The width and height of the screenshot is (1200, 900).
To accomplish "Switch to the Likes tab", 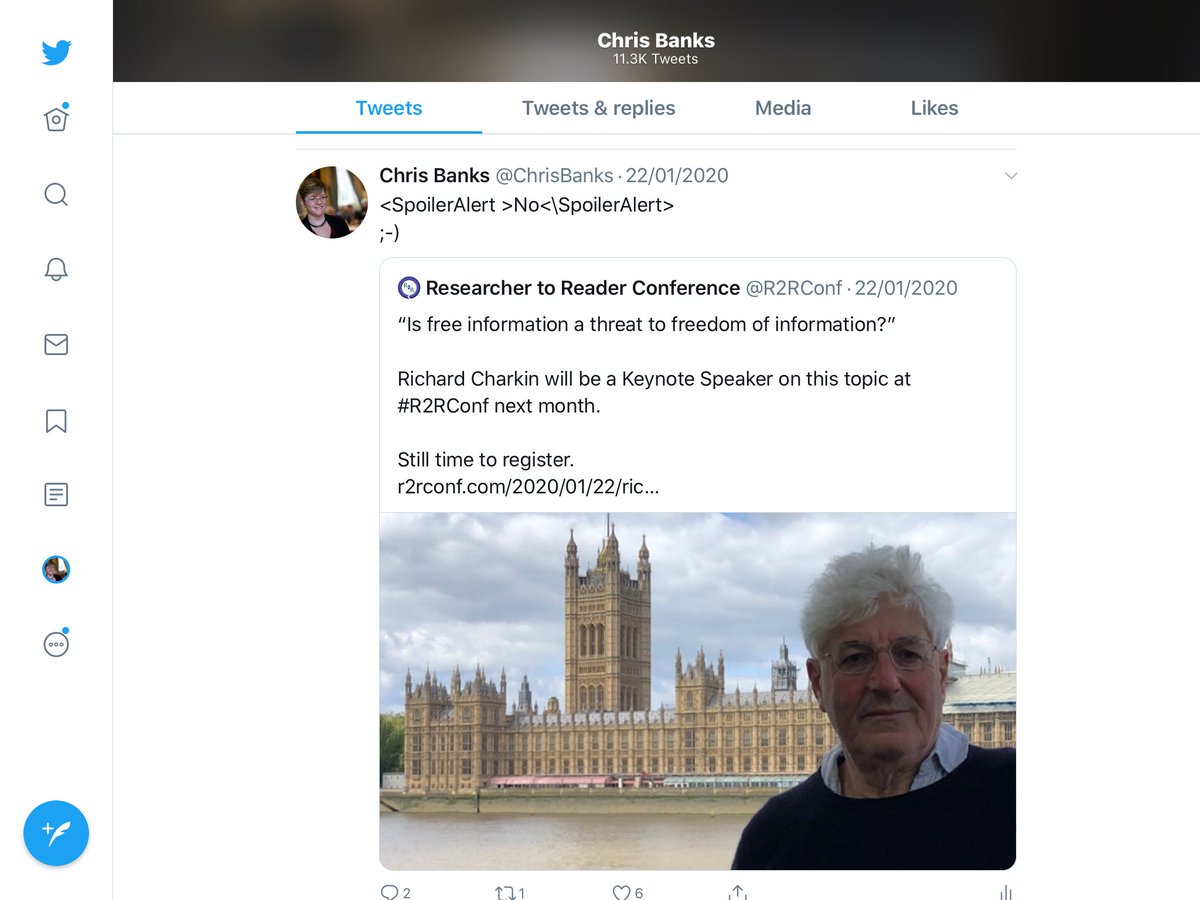I will [x=934, y=108].
